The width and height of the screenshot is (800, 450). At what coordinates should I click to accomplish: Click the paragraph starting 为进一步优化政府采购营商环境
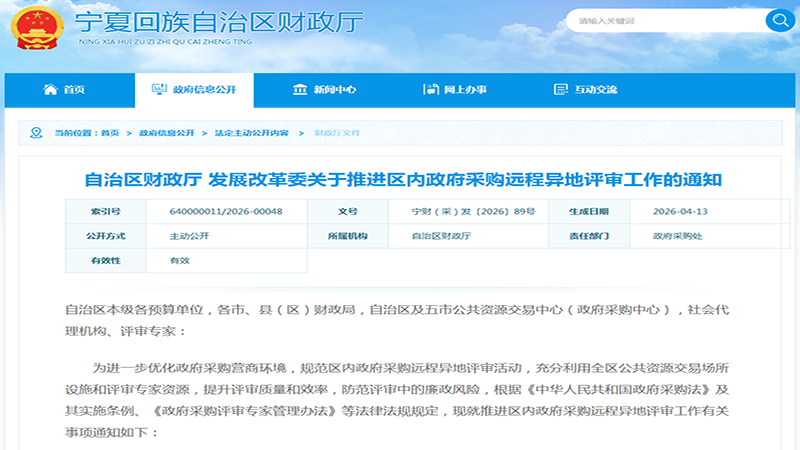point(397,400)
